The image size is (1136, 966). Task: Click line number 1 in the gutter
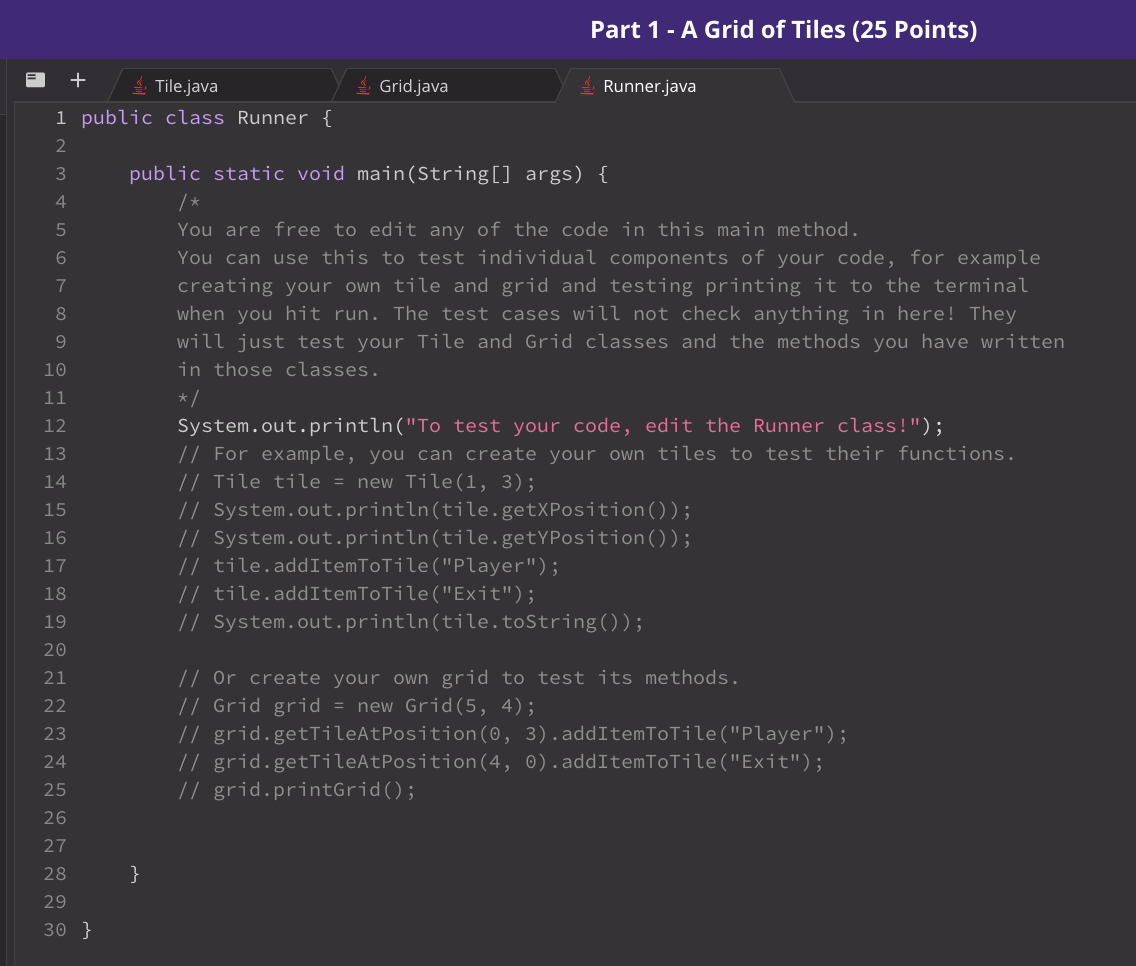[x=60, y=117]
